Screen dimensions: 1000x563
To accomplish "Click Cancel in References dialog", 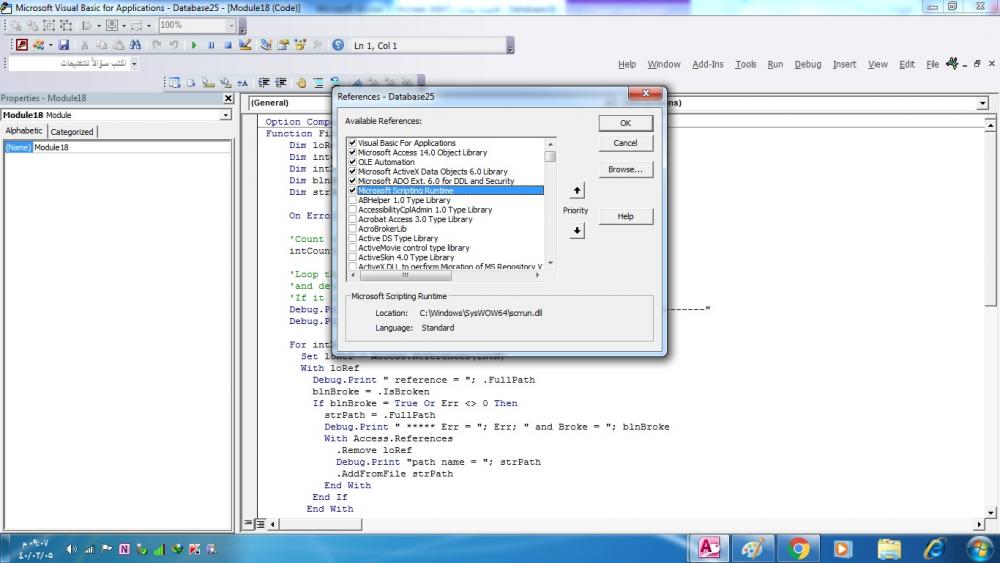I will point(626,143).
